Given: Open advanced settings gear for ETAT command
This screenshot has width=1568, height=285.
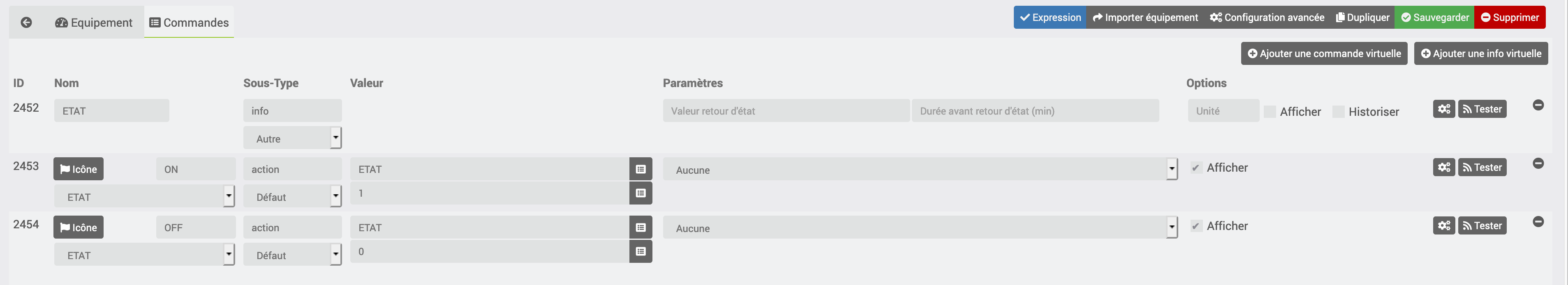Looking at the screenshot, I should [x=1444, y=109].
